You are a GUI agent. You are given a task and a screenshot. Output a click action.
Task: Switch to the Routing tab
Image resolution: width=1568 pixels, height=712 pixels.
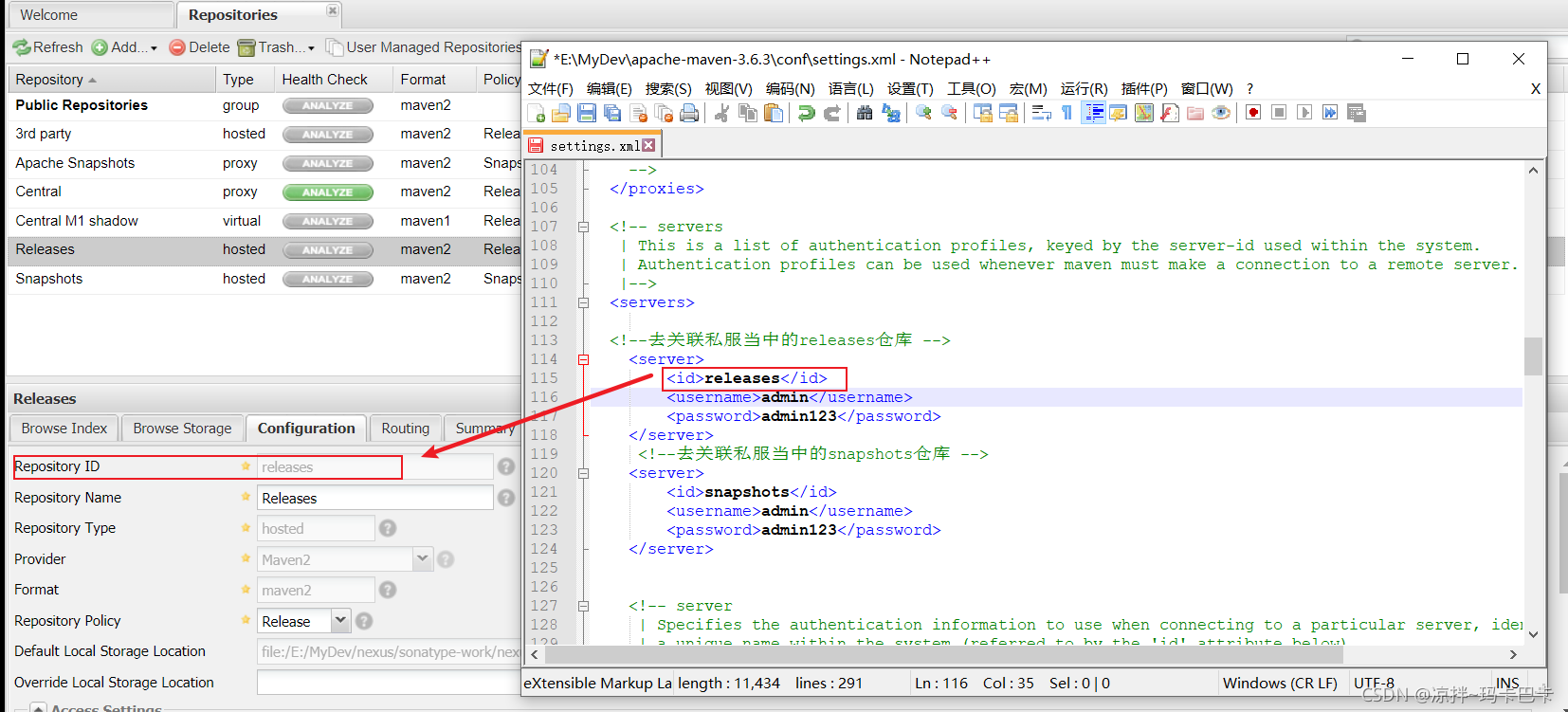pos(405,429)
